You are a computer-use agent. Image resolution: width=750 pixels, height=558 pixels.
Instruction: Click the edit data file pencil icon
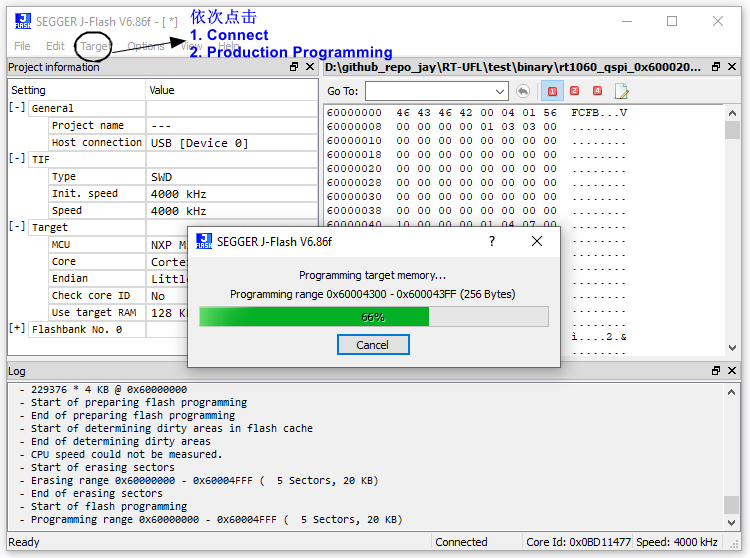[621, 91]
